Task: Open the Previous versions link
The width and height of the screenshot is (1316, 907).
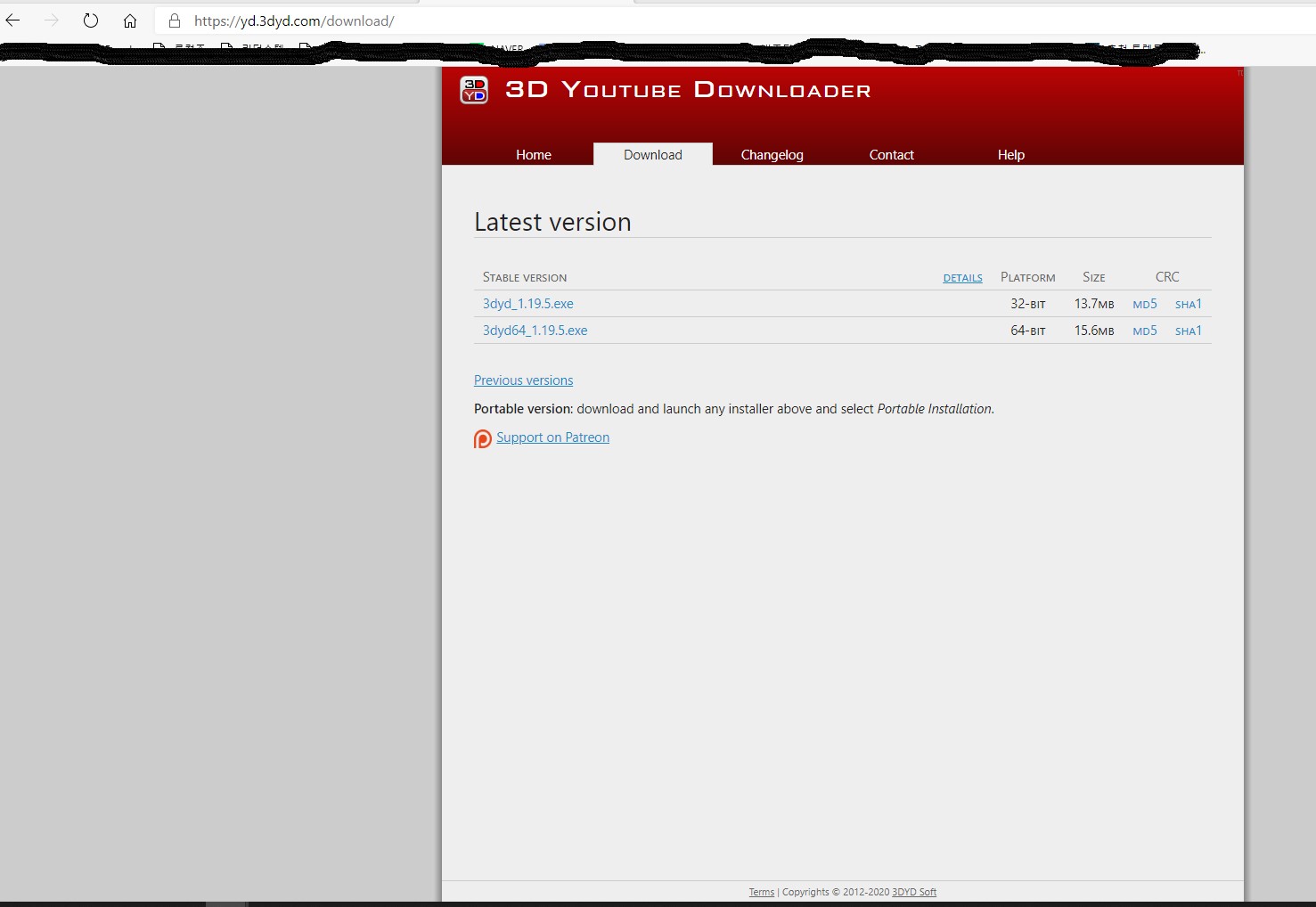Action: 524,380
